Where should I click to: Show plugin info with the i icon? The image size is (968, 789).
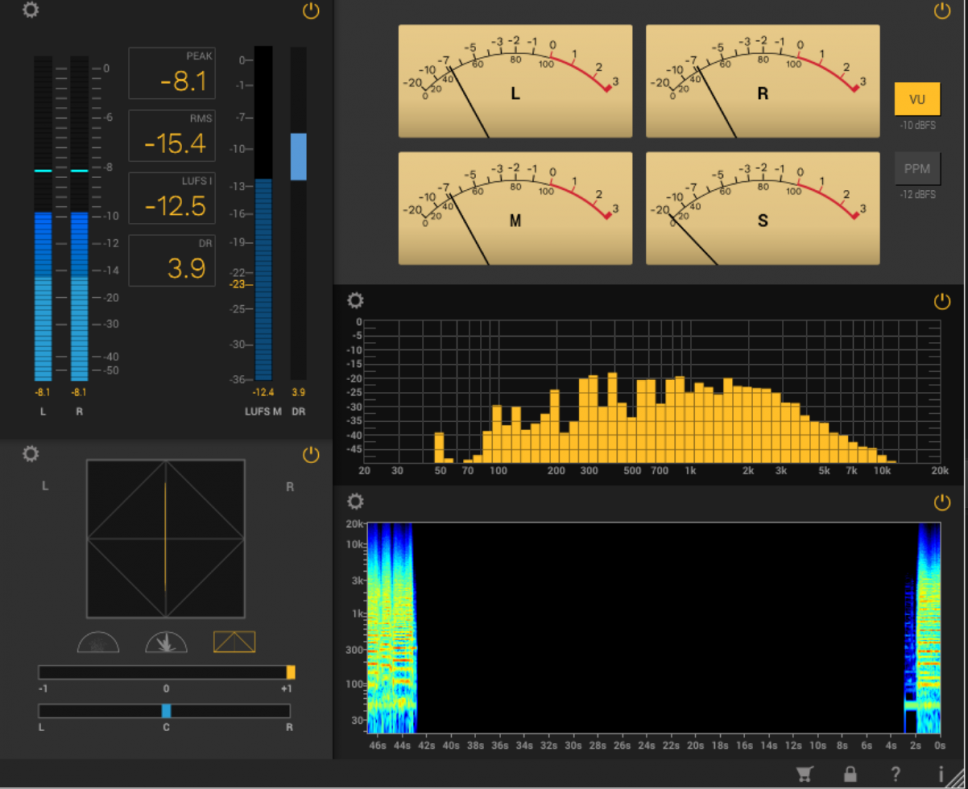pos(940,773)
